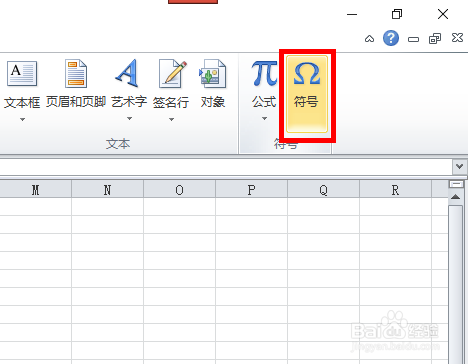Click the split box above scrollbar
The width and height of the screenshot is (468, 364).
[456, 184]
